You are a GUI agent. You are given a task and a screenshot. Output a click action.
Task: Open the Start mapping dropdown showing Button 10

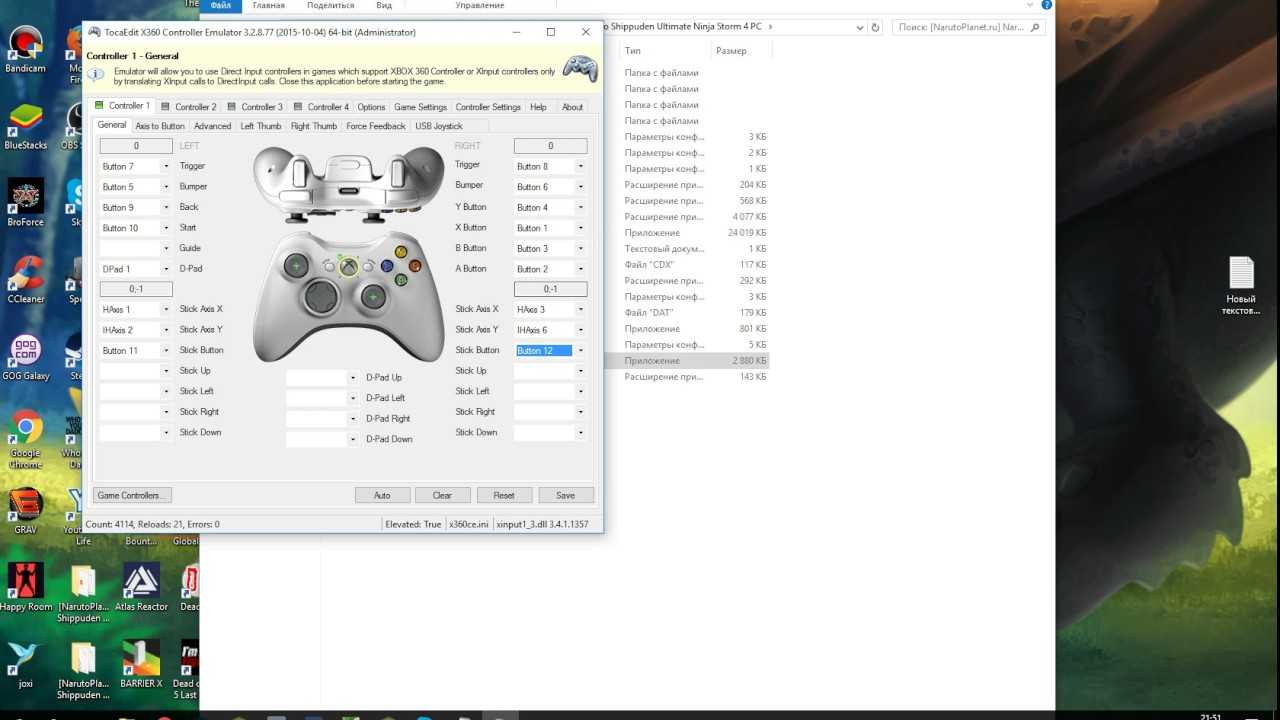pos(166,228)
